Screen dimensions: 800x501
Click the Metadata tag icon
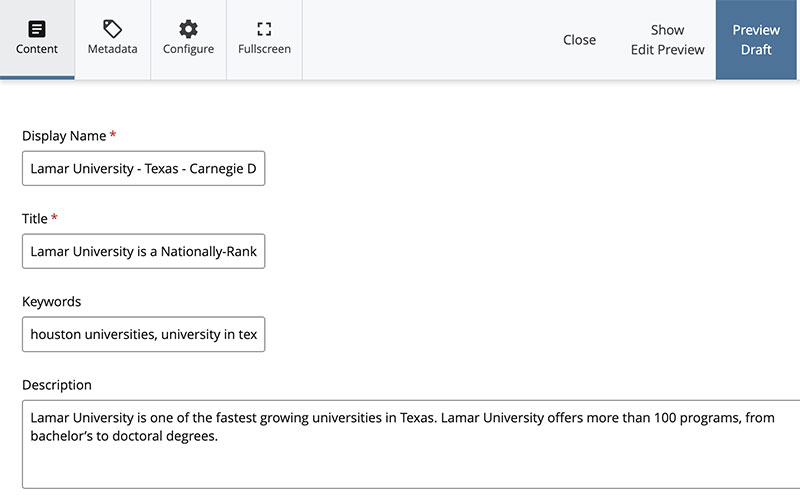[x=112, y=29]
